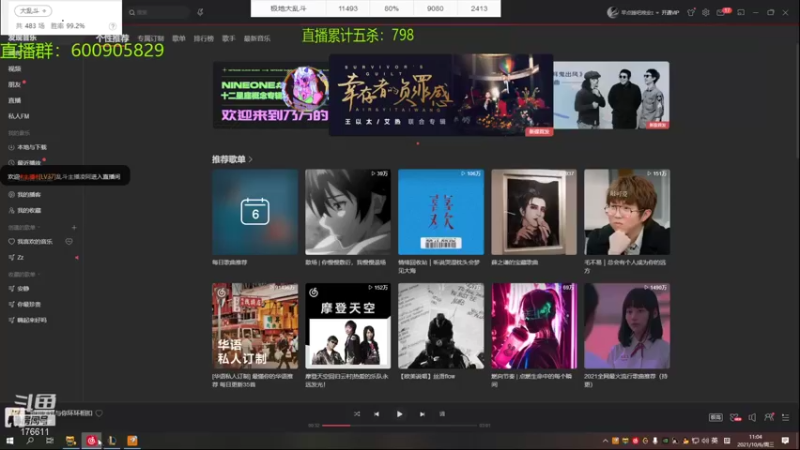
Task: Open the listen-together icon in player bar
Action: pos(769,417)
